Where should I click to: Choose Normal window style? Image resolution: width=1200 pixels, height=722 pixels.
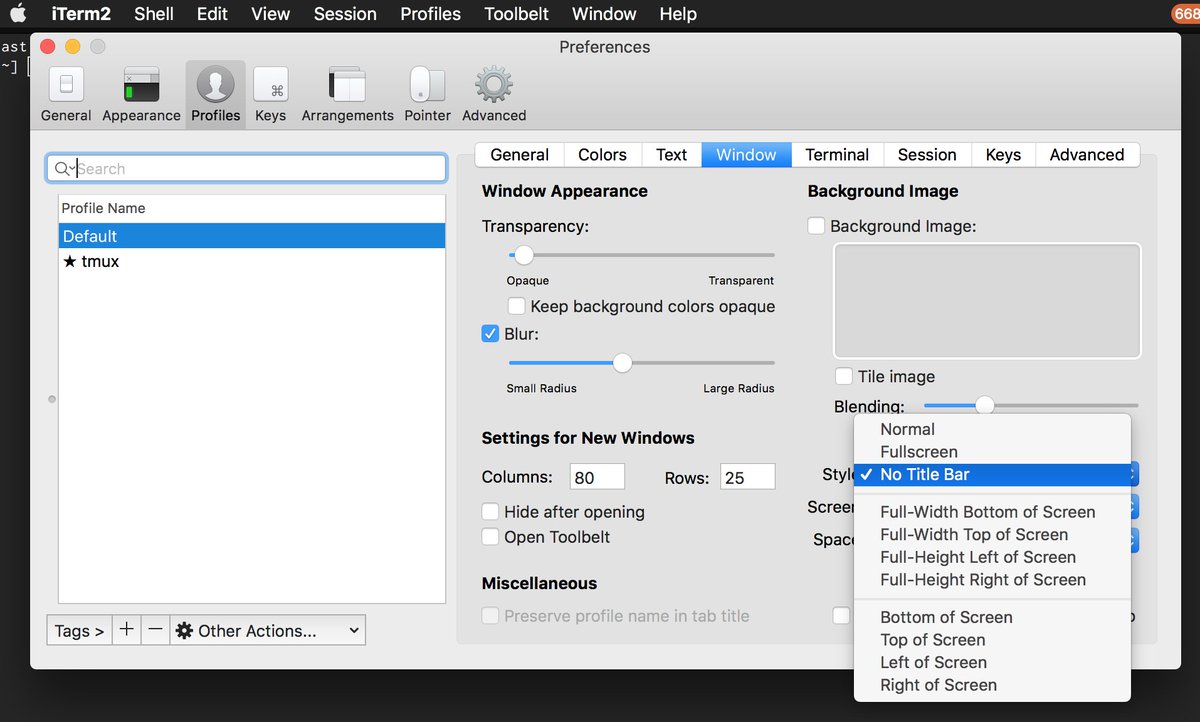click(992, 429)
